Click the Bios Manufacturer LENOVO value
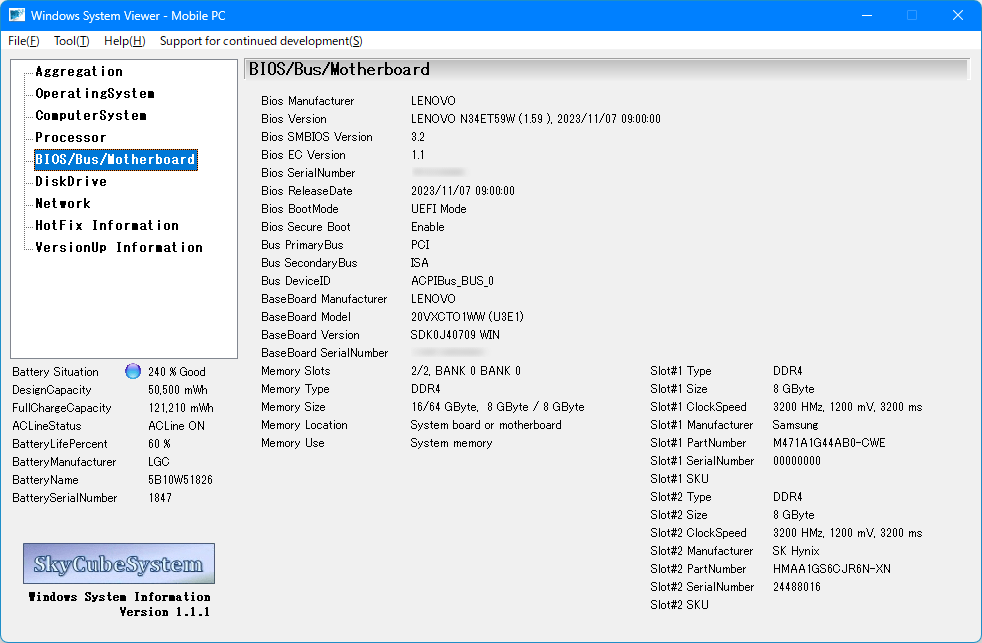The image size is (982, 643). coord(433,101)
